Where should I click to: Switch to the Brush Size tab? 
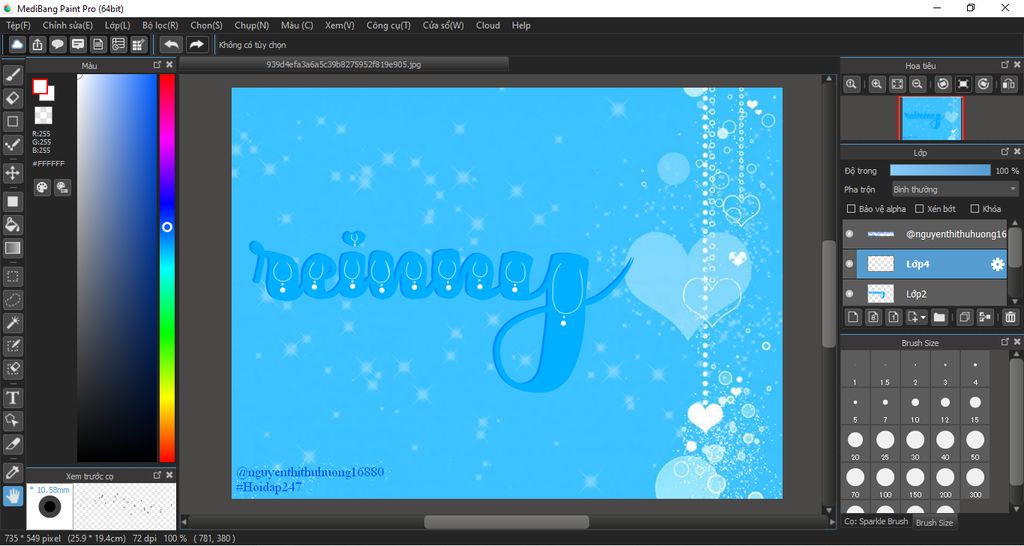(934, 522)
